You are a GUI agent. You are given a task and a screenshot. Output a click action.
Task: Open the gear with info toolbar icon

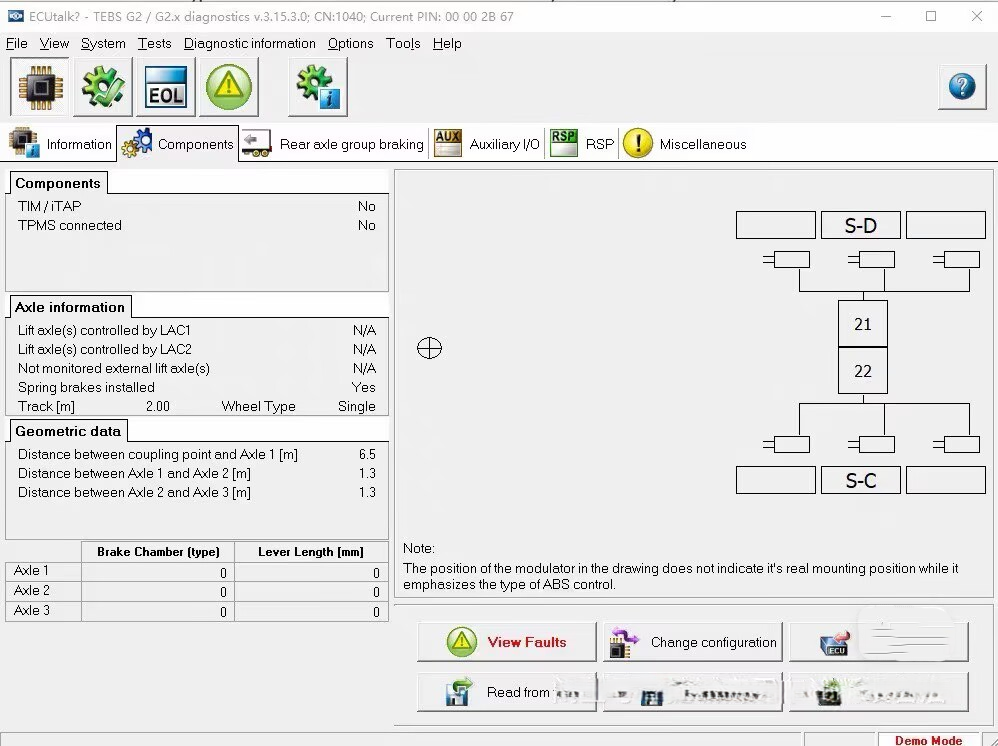[x=318, y=87]
